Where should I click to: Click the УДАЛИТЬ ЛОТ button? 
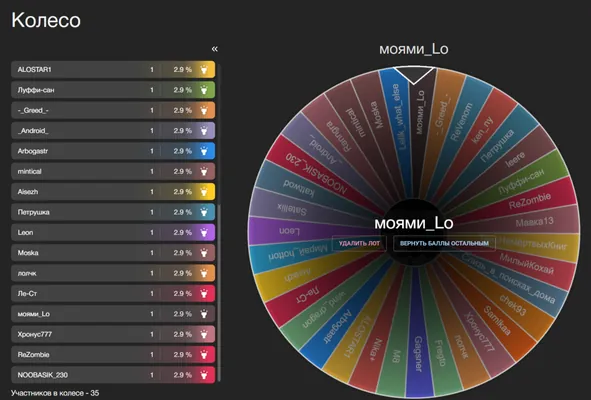click(x=359, y=244)
